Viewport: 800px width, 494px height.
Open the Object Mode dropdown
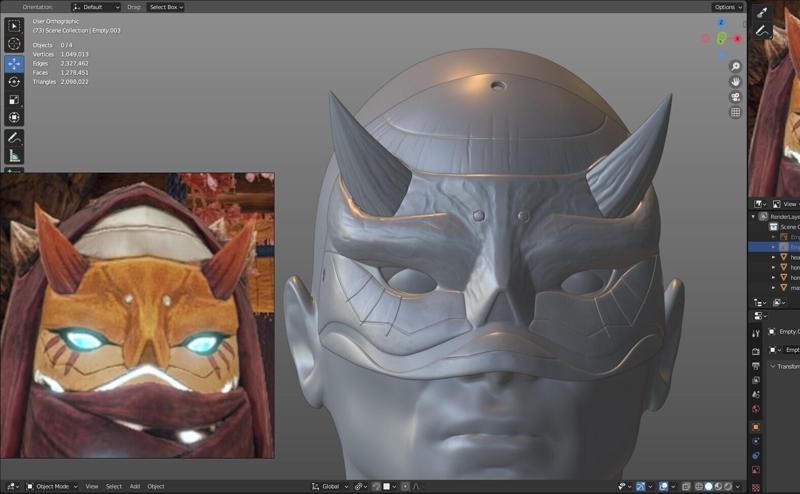[x=52, y=486]
